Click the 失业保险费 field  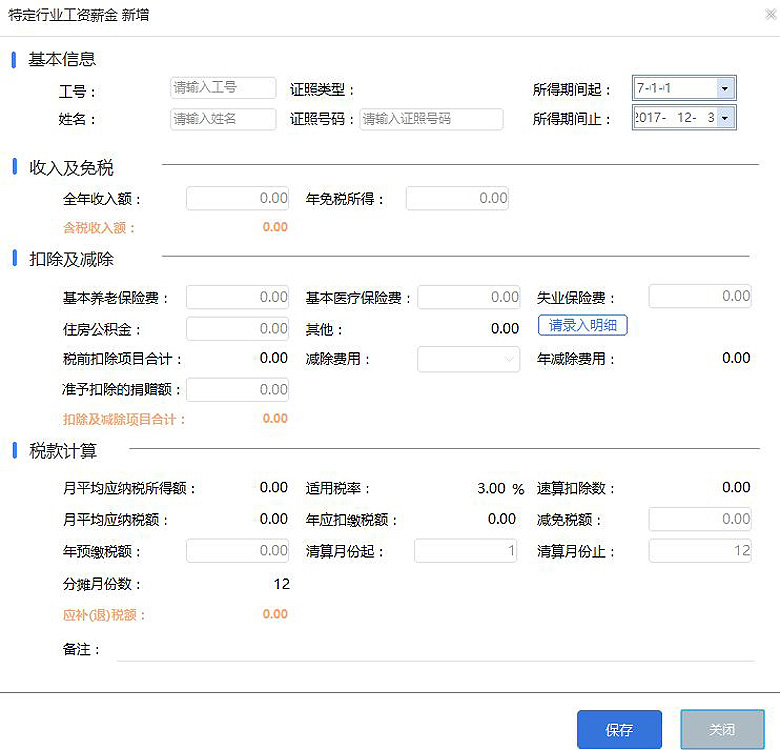point(700,296)
